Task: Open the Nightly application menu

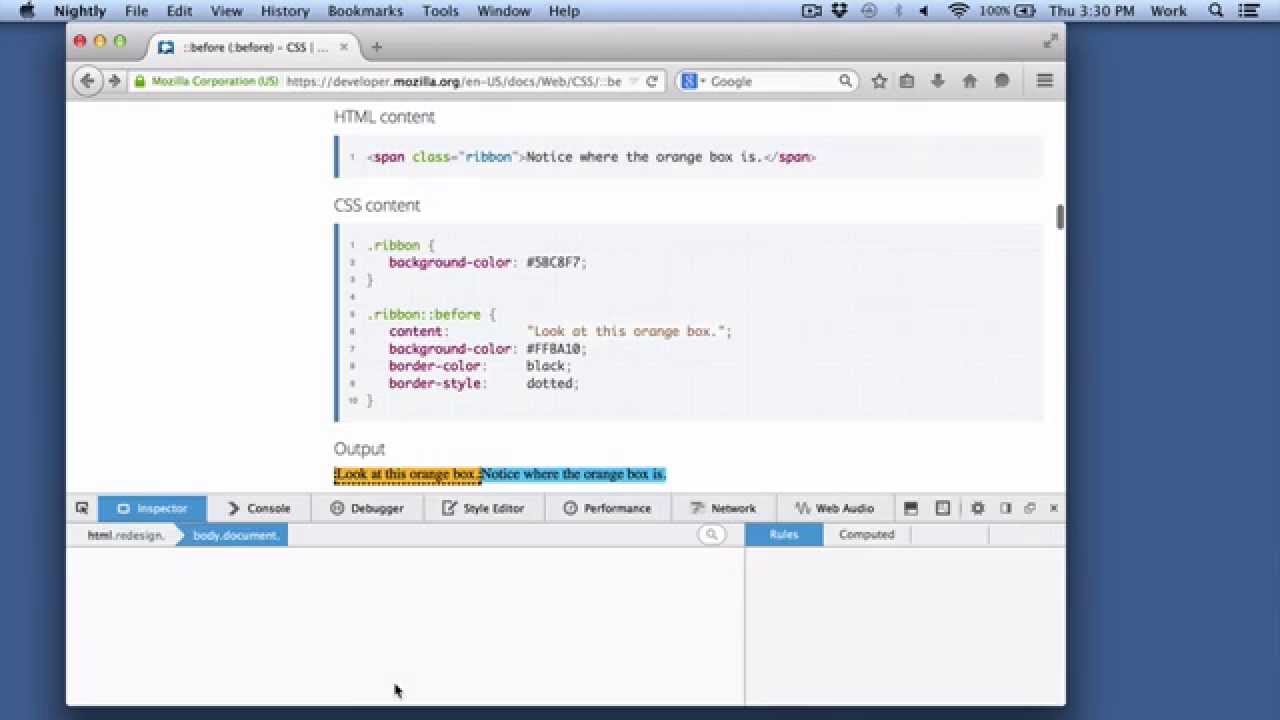Action: click(80, 11)
